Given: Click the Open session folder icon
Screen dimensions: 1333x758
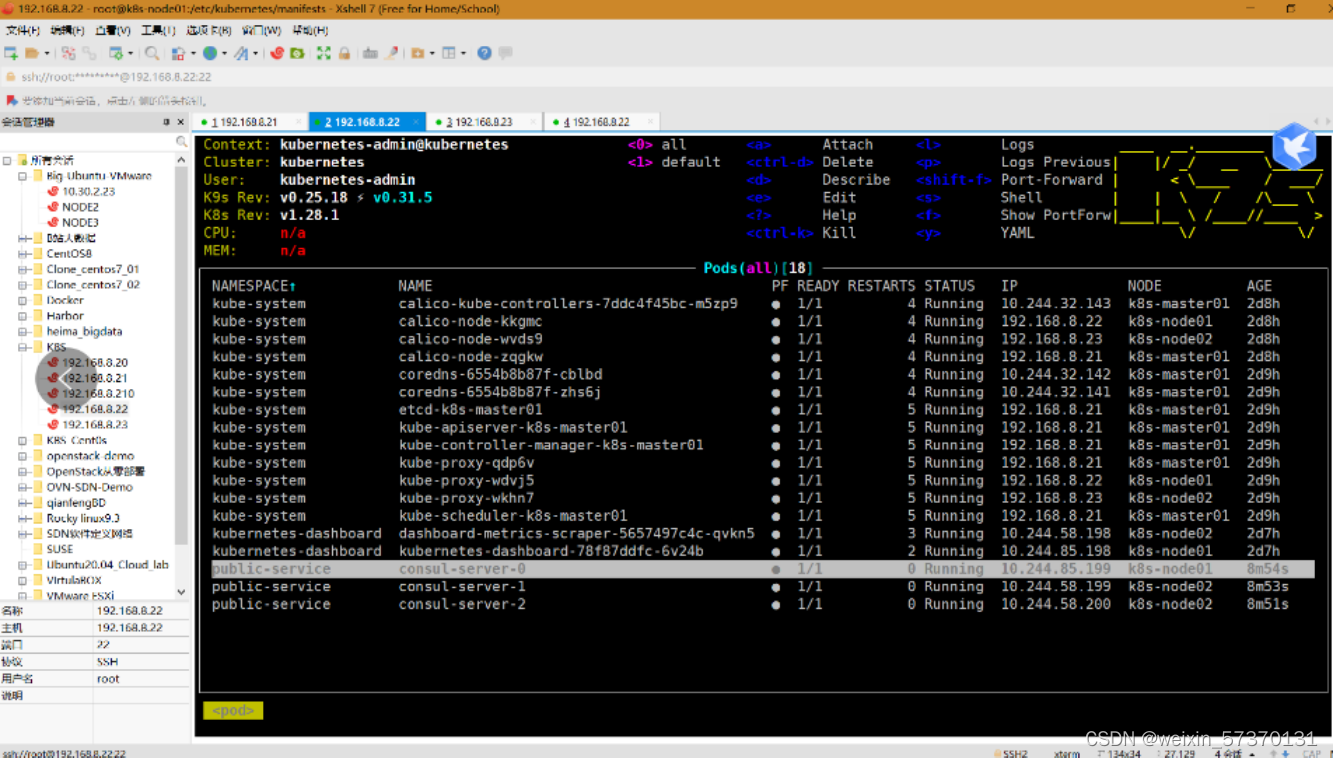Looking at the screenshot, I should pyautogui.click(x=32, y=53).
